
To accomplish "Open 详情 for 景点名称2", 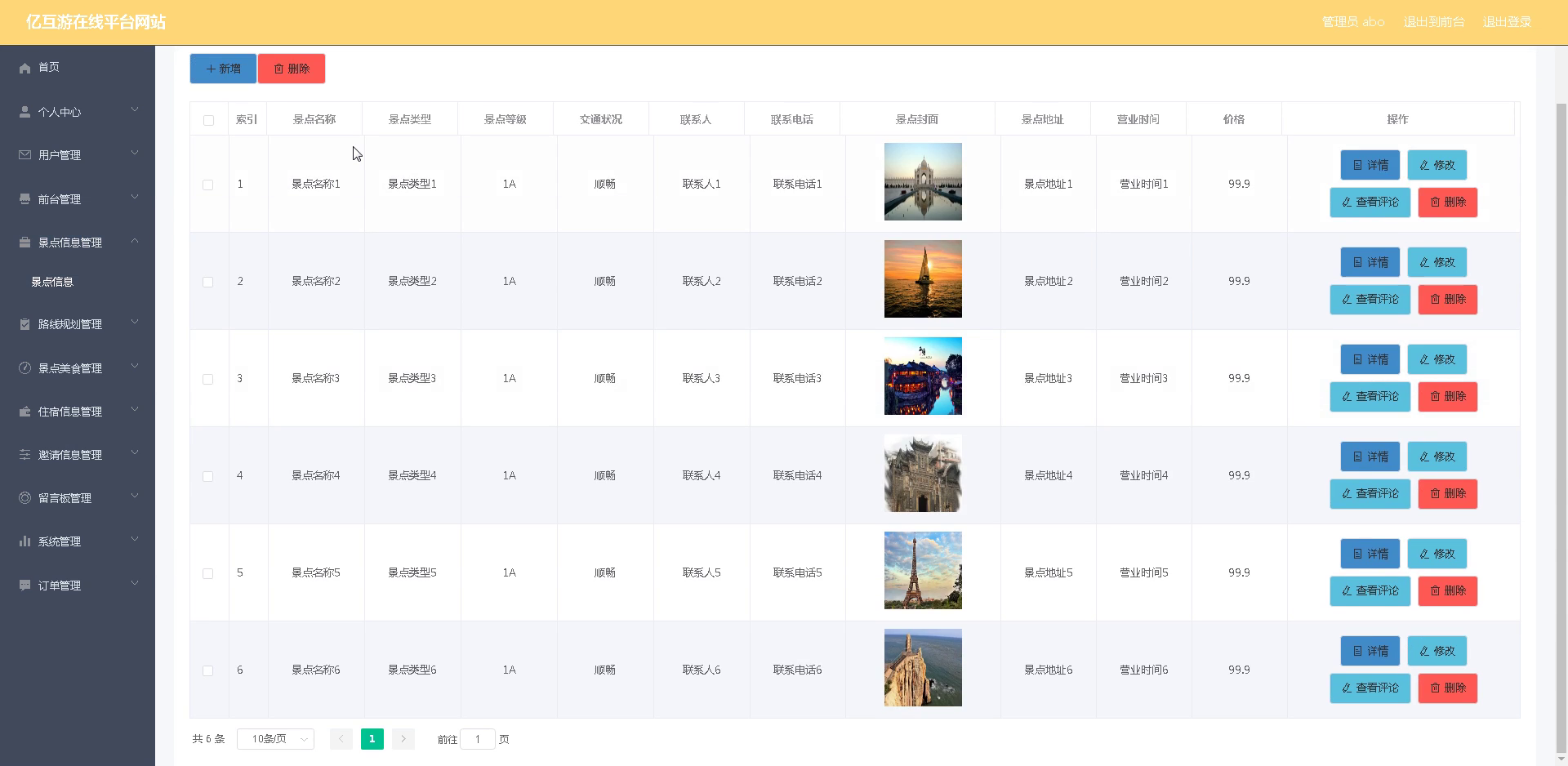I will pyautogui.click(x=1370, y=262).
